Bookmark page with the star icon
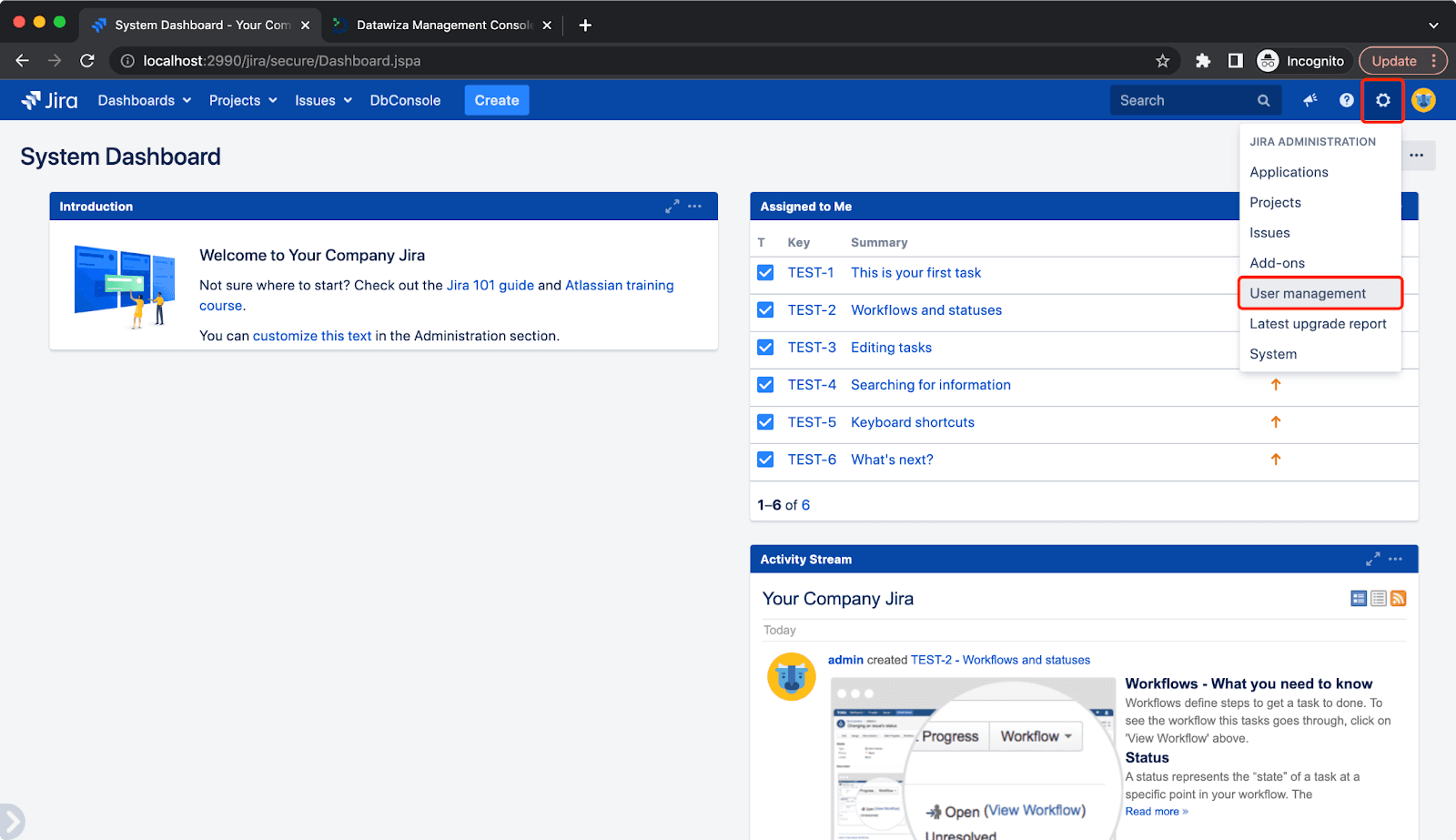 click(x=1162, y=61)
